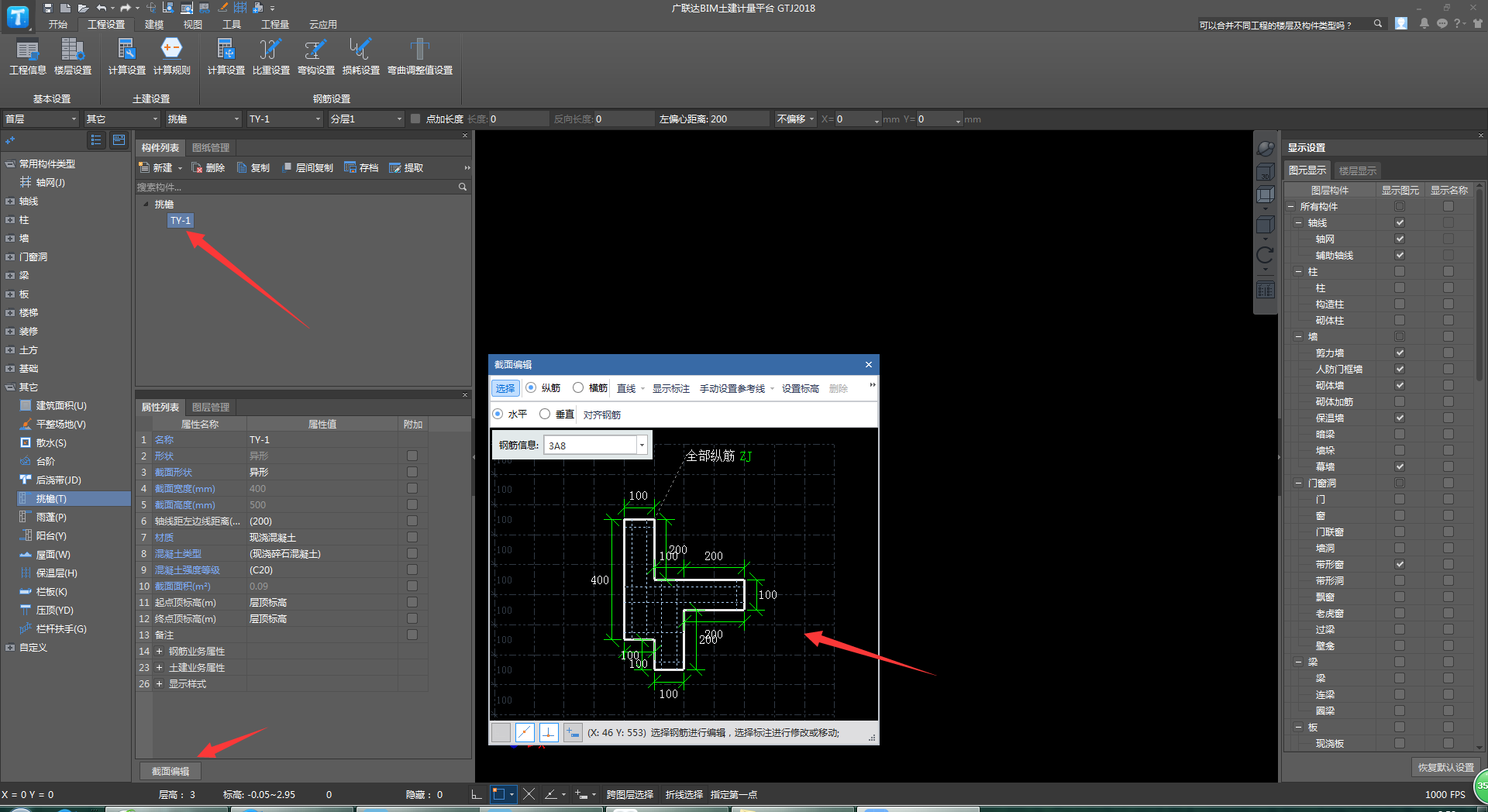Viewport: 1488px width, 812px height.
Task: Click 选择 button in section editor
Action: tap(505, 388)
